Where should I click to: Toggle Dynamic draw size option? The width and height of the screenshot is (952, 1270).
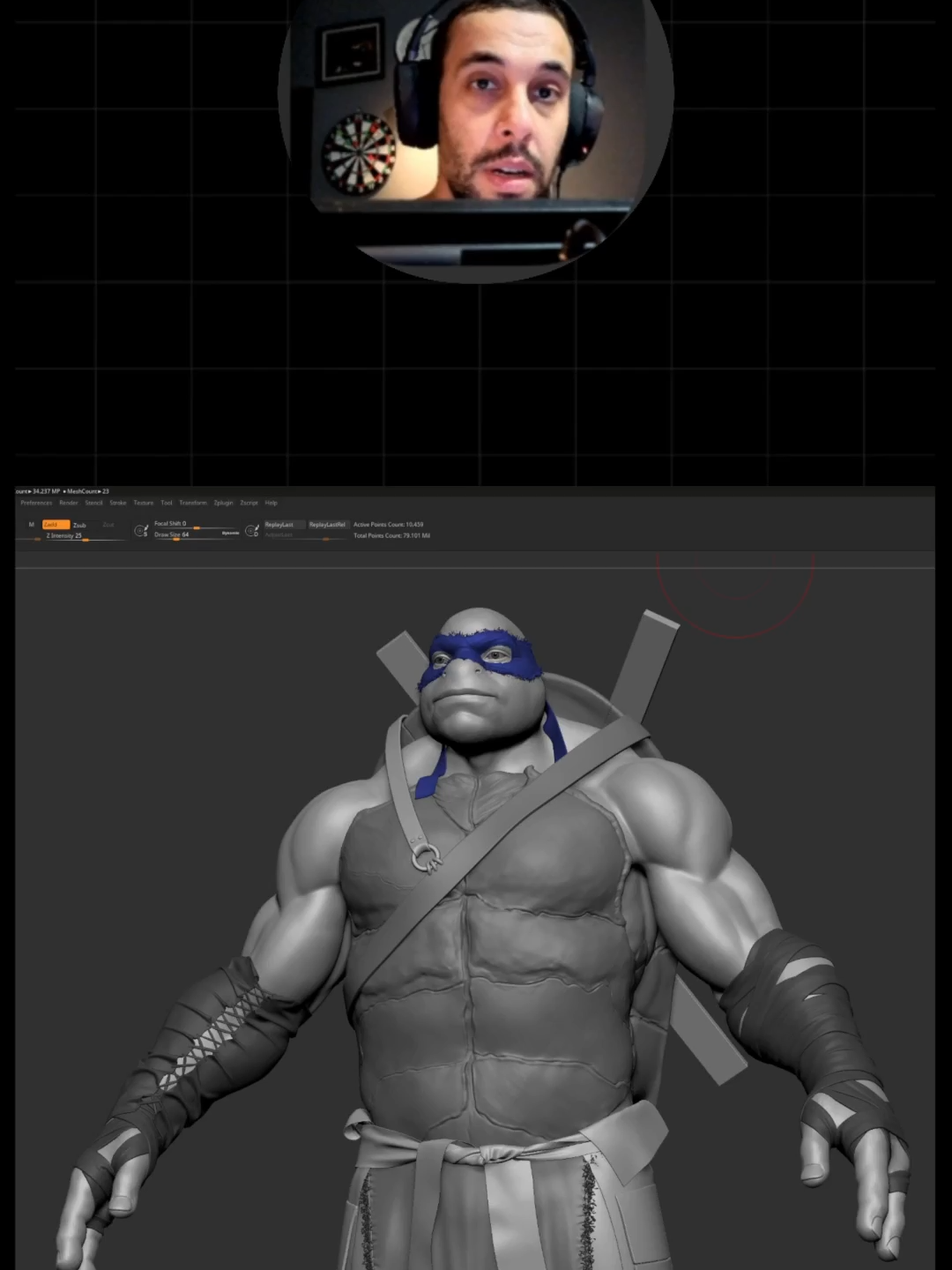coord(230,533)
